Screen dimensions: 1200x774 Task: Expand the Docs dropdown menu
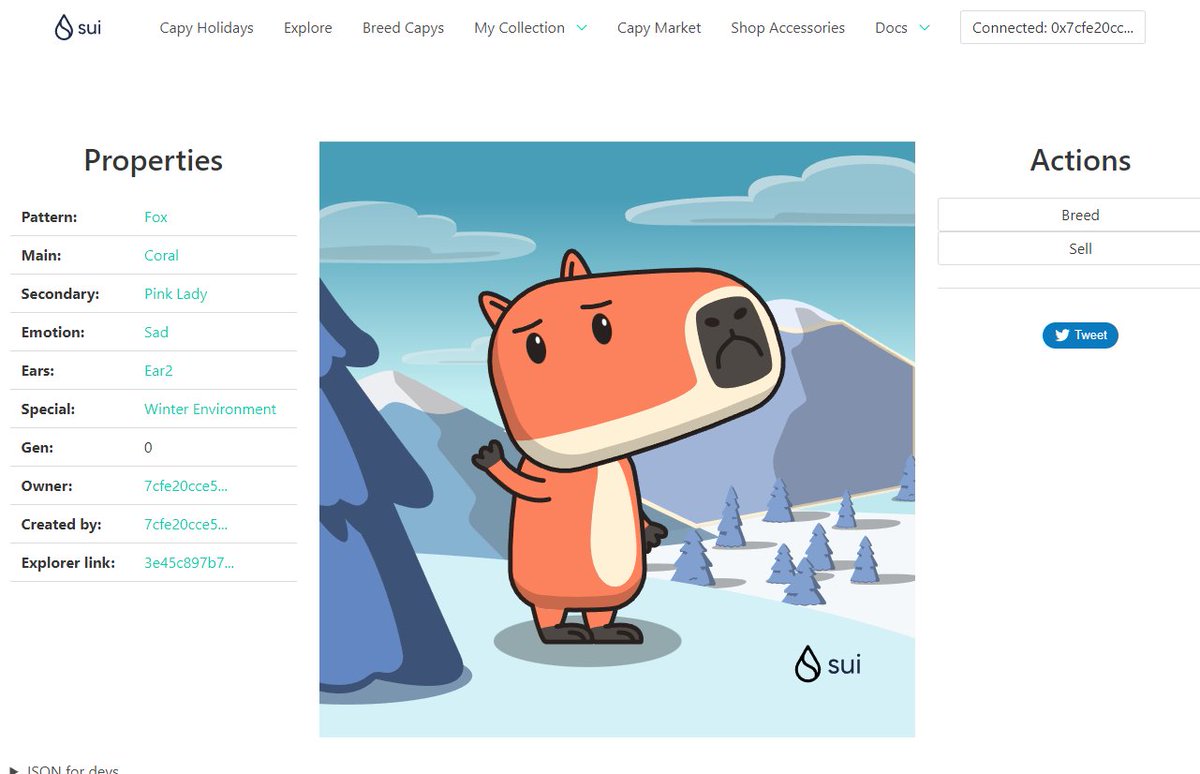coord(902,28)
